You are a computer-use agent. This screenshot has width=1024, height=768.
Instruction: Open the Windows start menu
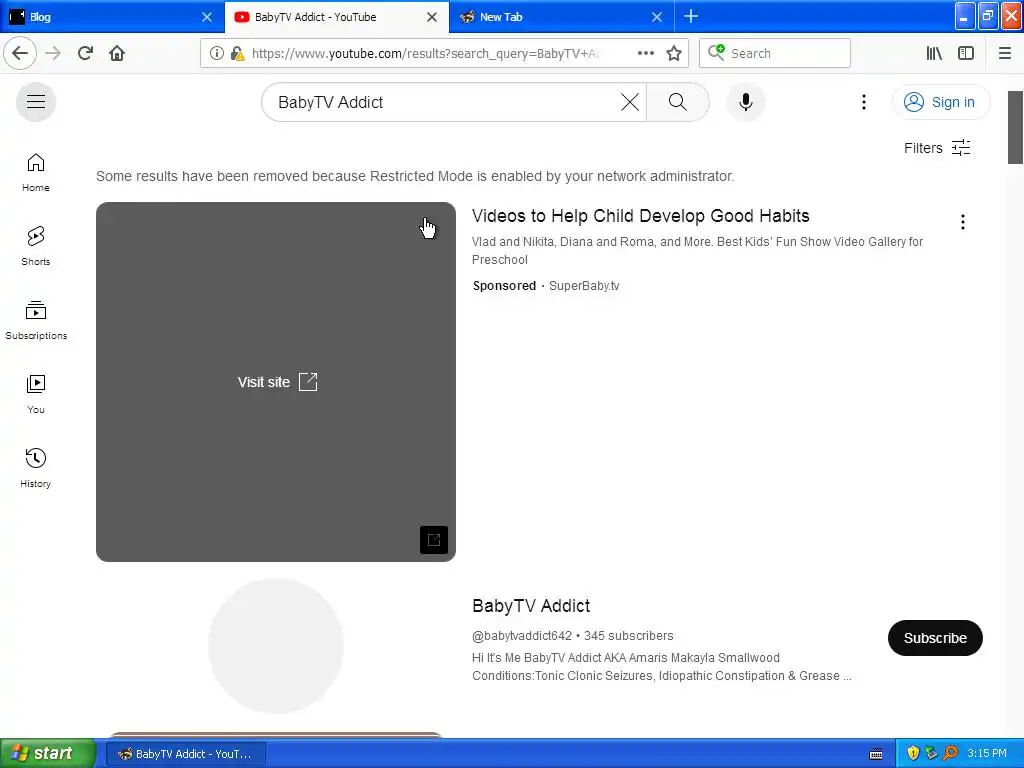tap(47, 753)
